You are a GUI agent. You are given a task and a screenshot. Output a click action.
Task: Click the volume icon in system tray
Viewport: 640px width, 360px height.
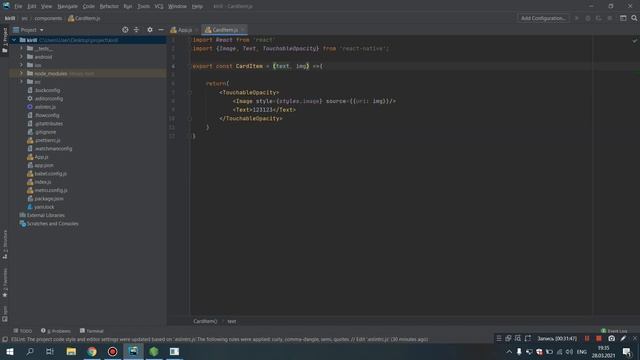click(x=569, y=351)
